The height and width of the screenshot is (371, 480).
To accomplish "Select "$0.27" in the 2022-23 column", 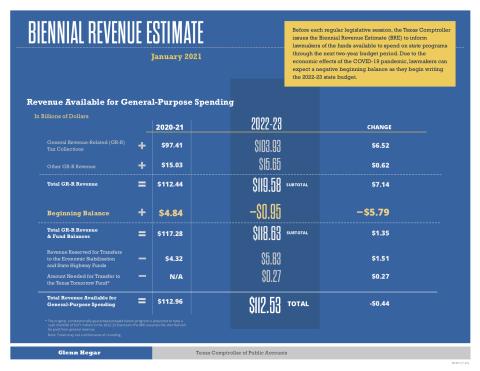I will pos(271,276).
